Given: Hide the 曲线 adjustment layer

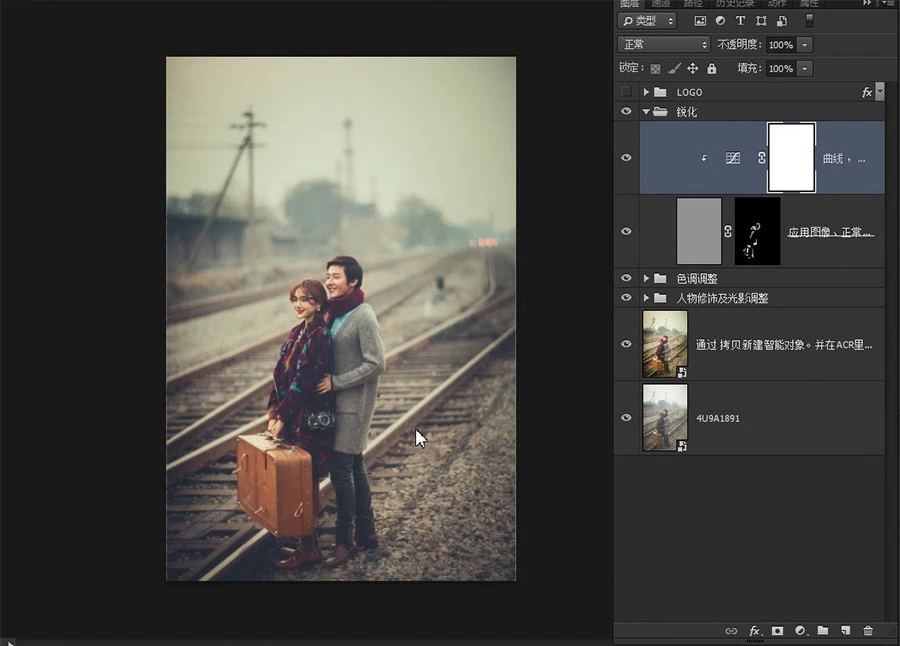Looking at the screenshot, I should [x=626, y=157].
